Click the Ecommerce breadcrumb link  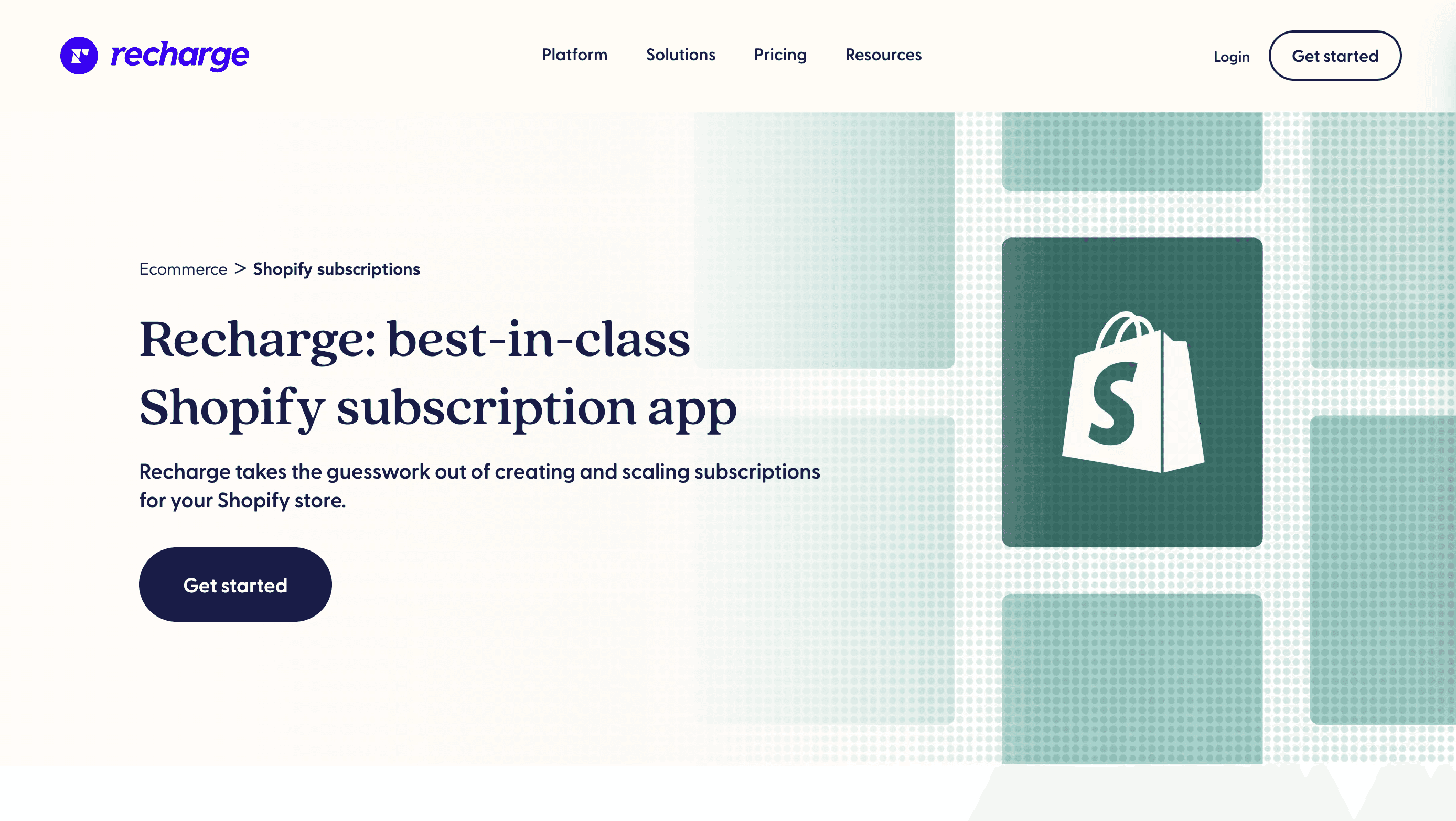click(183, 269)
